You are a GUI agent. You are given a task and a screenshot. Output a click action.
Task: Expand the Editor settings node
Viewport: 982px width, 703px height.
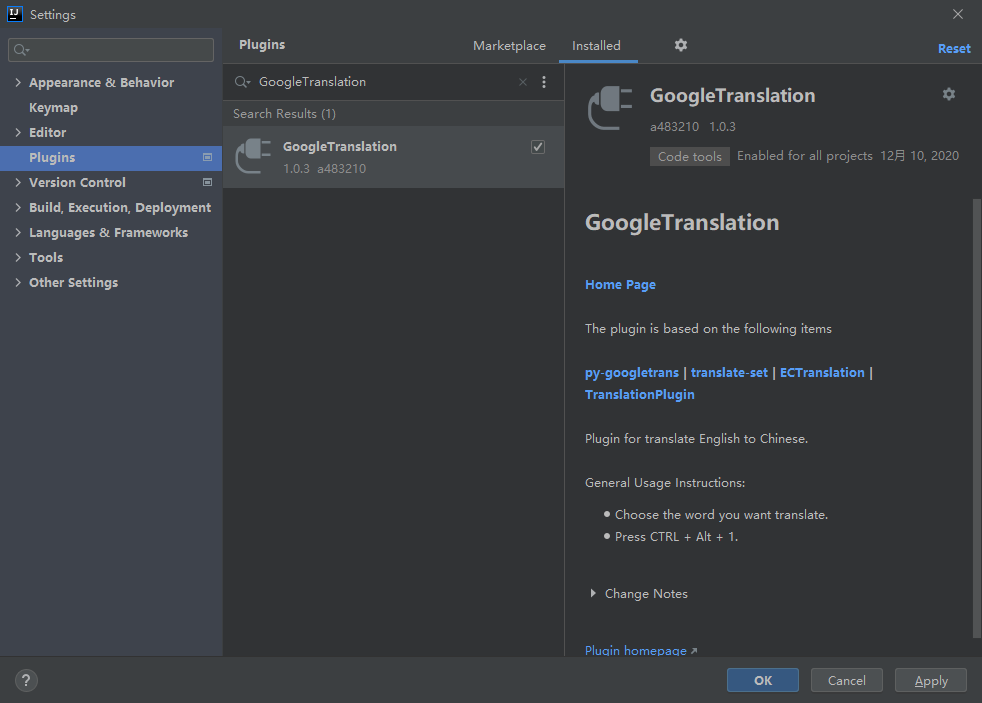[x=18, y=133]
